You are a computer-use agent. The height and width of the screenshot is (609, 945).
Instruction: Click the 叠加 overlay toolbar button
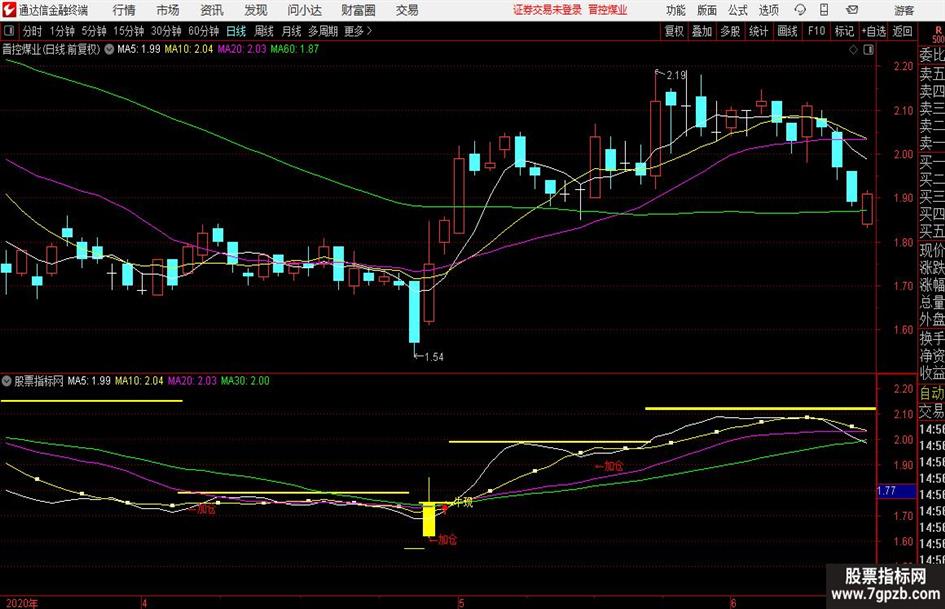(x=702, y=31)
